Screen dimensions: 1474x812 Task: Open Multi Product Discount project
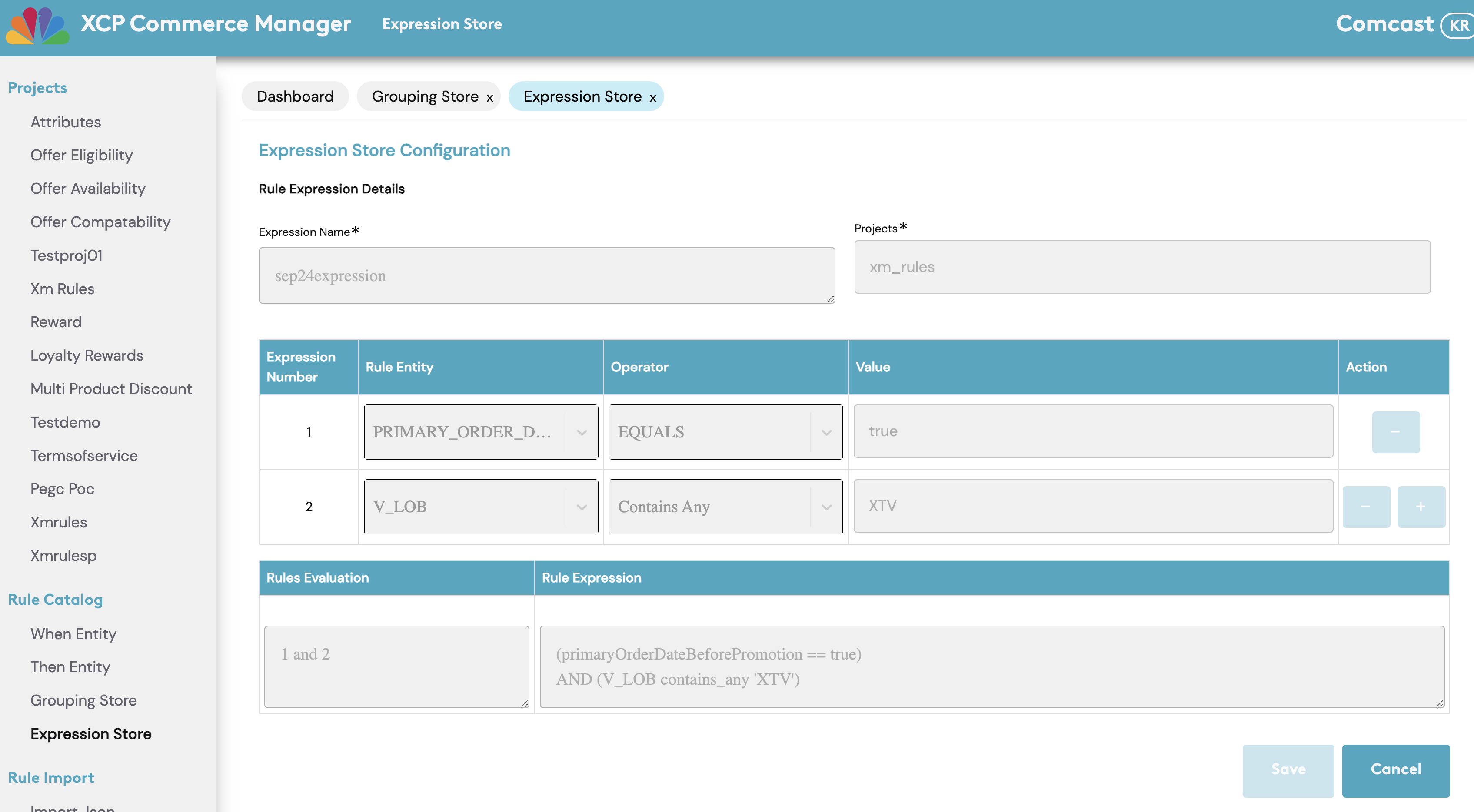click(111, 389)
